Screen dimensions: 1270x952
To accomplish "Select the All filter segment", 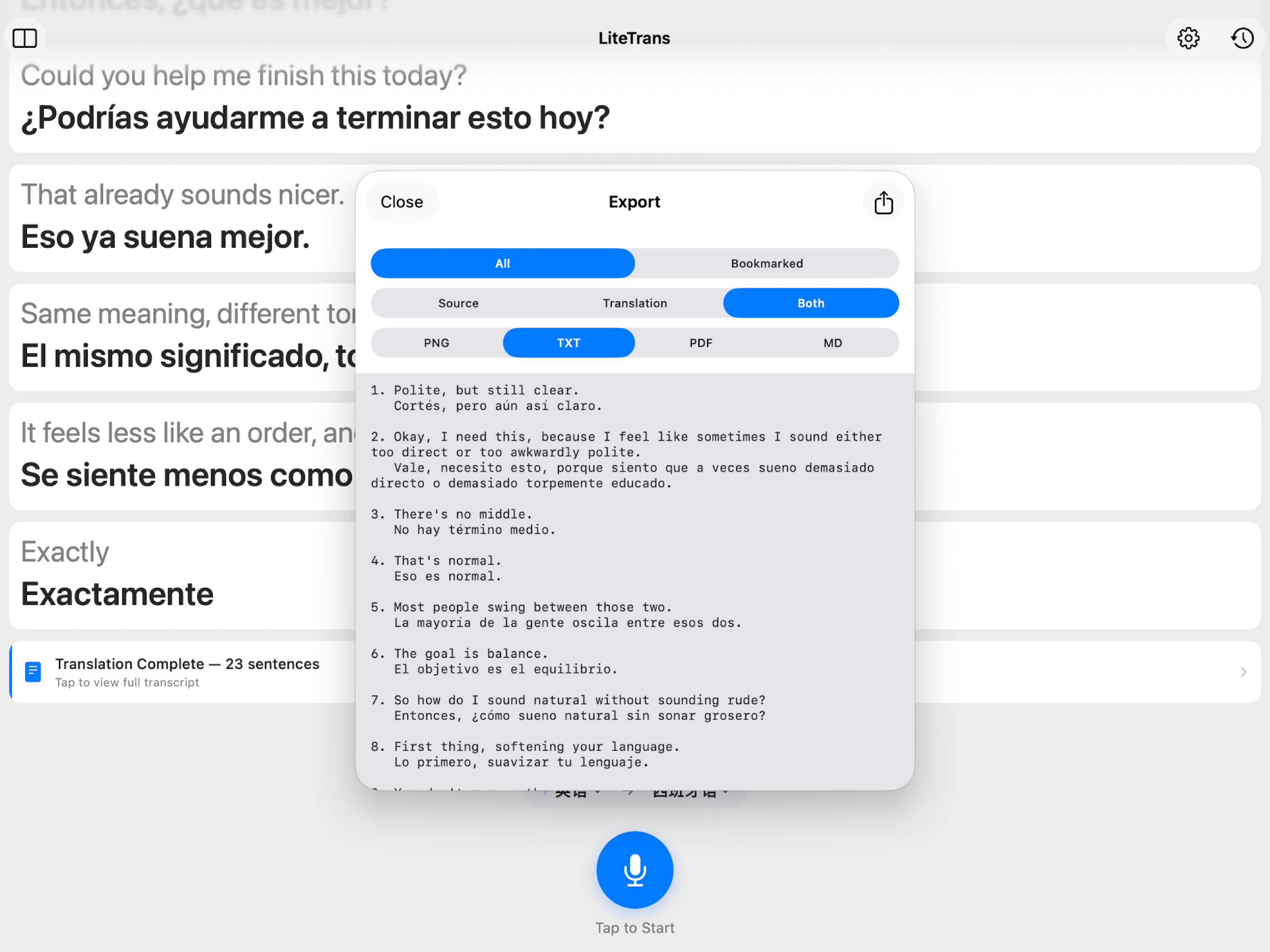I will (x=503, y=264).
